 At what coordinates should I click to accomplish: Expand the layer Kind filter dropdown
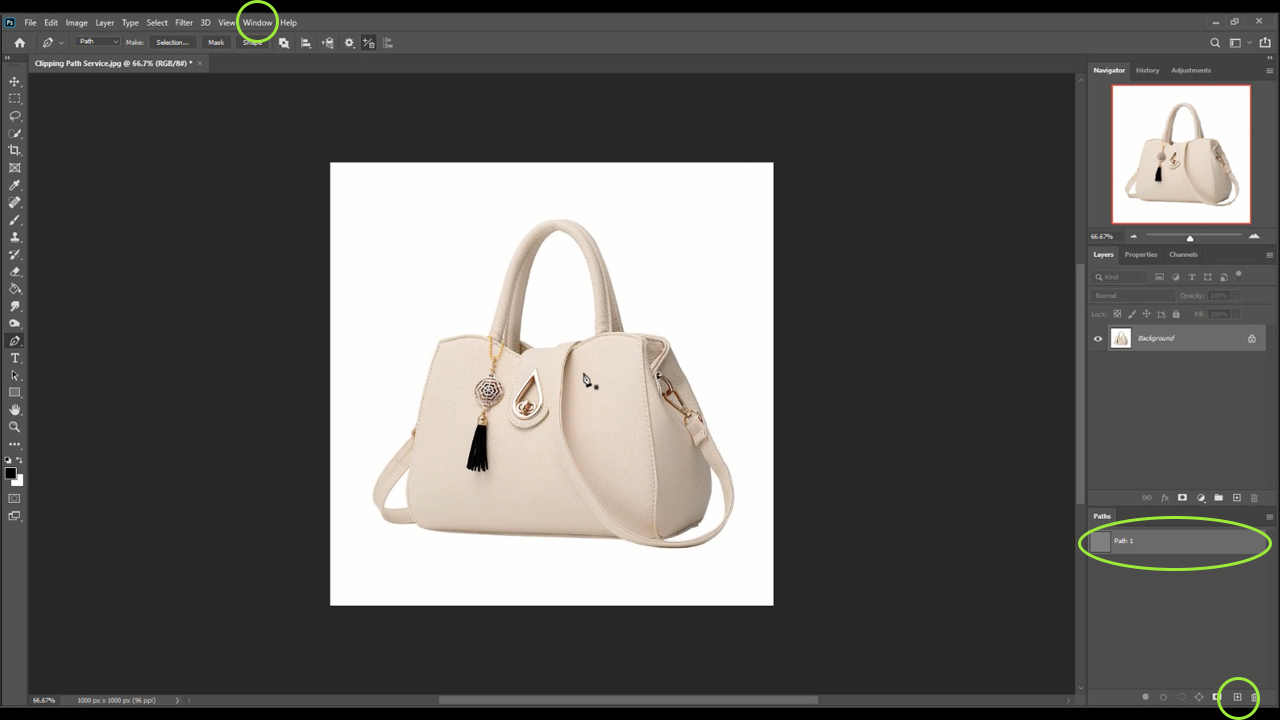pyautogui.click(x=1121, y=277)
